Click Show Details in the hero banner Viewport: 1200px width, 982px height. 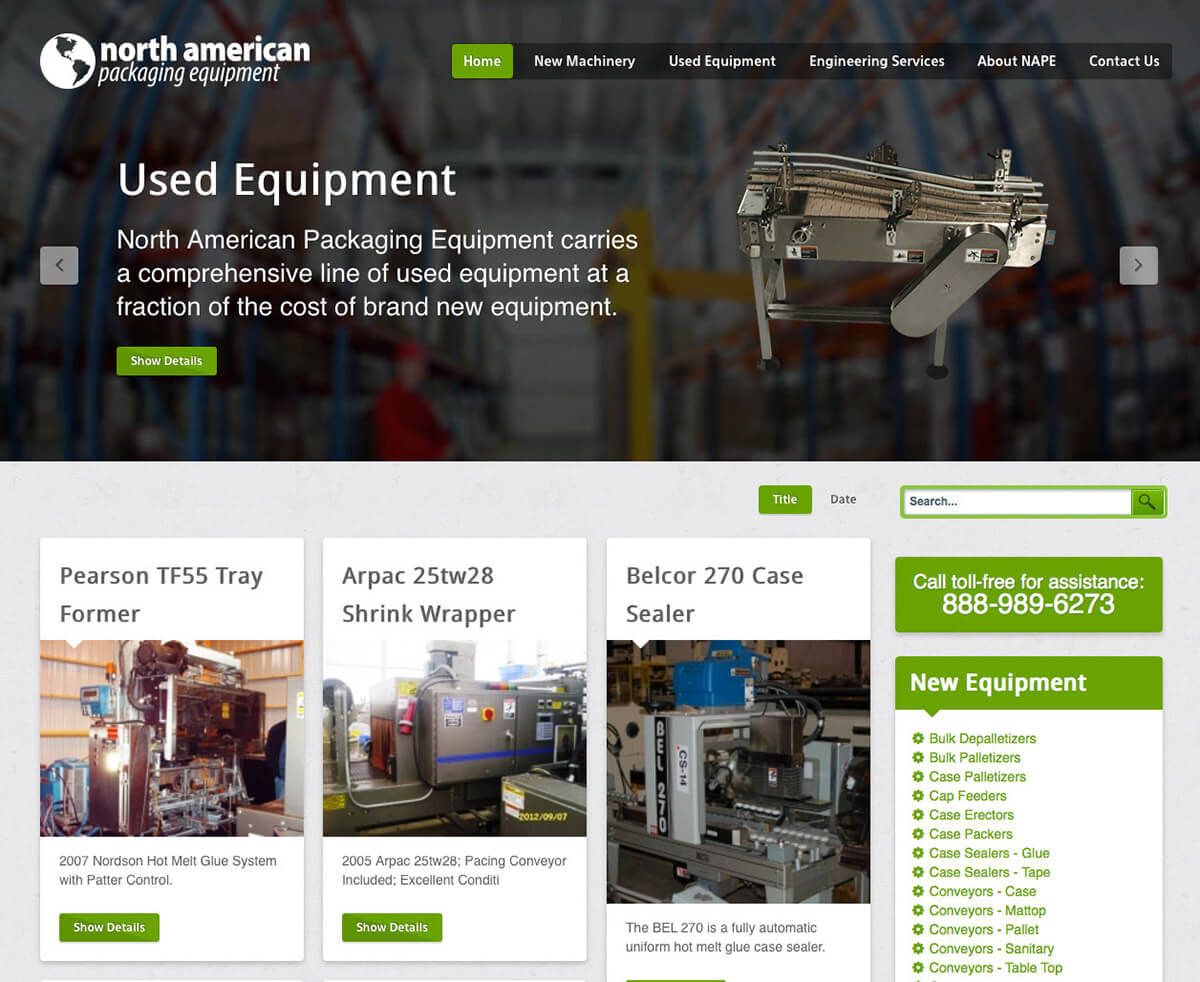[x=166, y=361]
